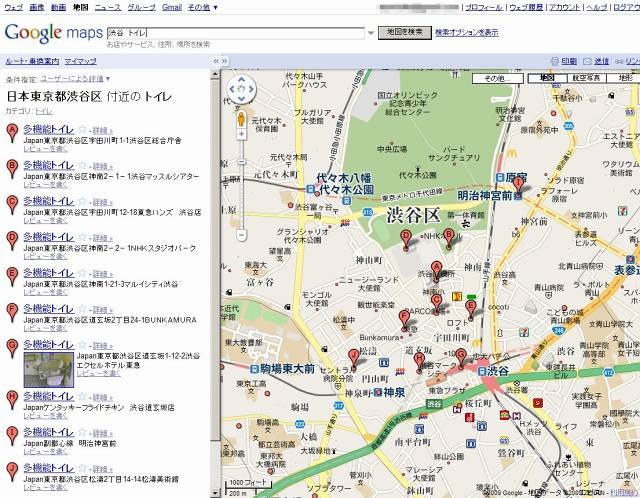Open the send email icon link

tap(596, 61)
